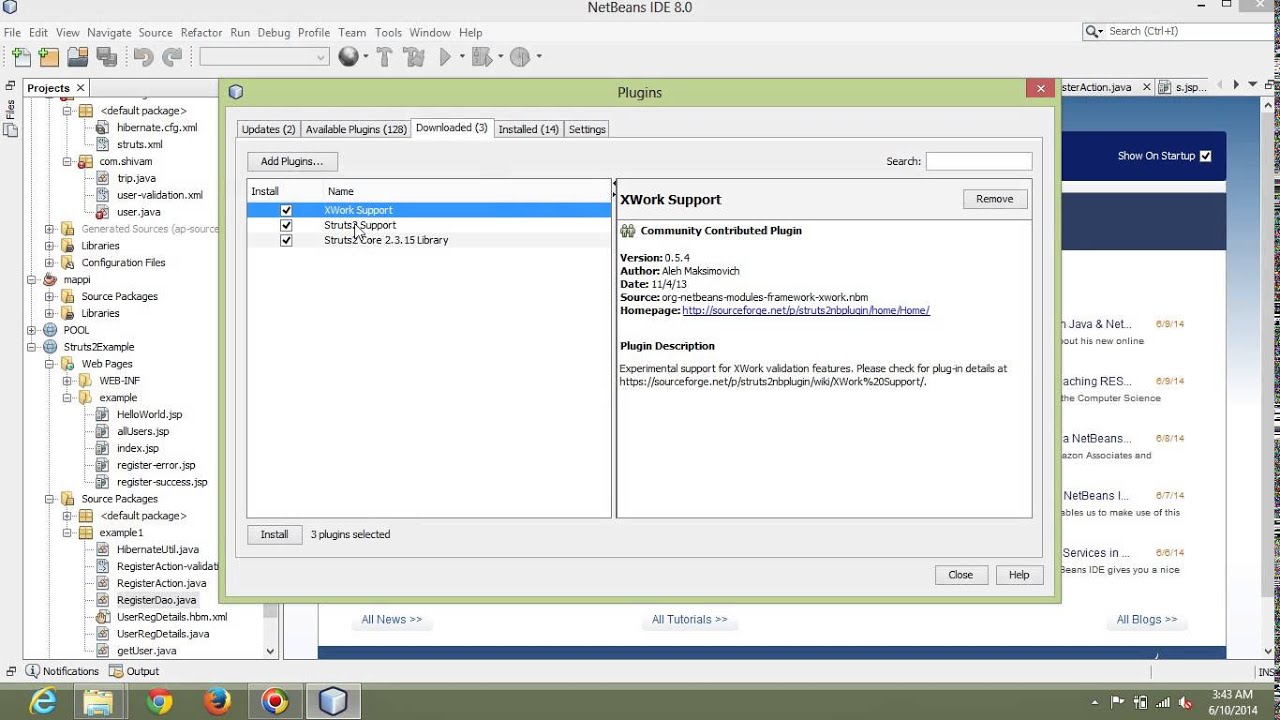
Task: Click the search magnifier icon
Action: click(1093, 32)
